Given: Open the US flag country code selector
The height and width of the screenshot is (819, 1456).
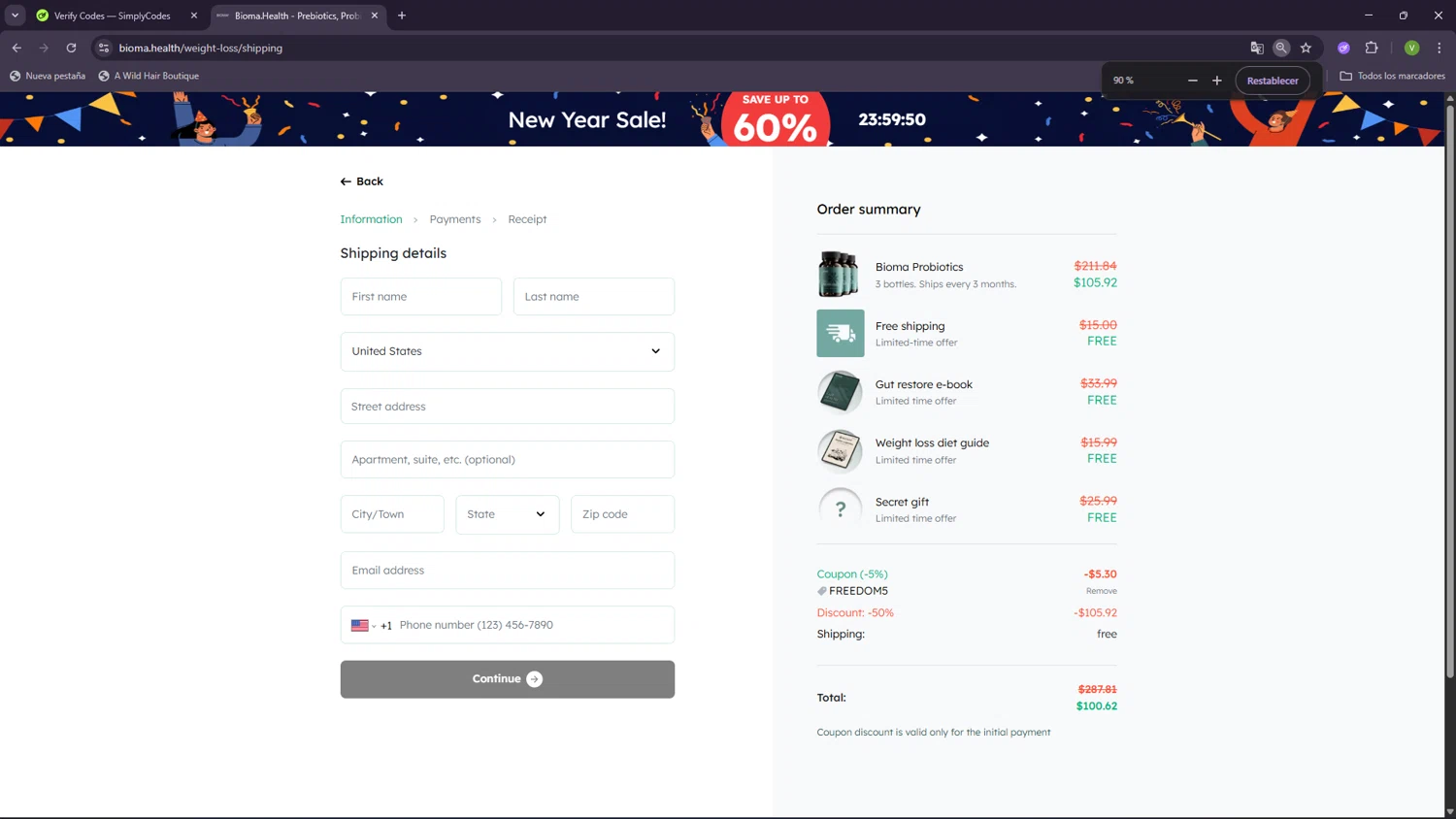Looking at the screenshot, I should pos(363,626).
